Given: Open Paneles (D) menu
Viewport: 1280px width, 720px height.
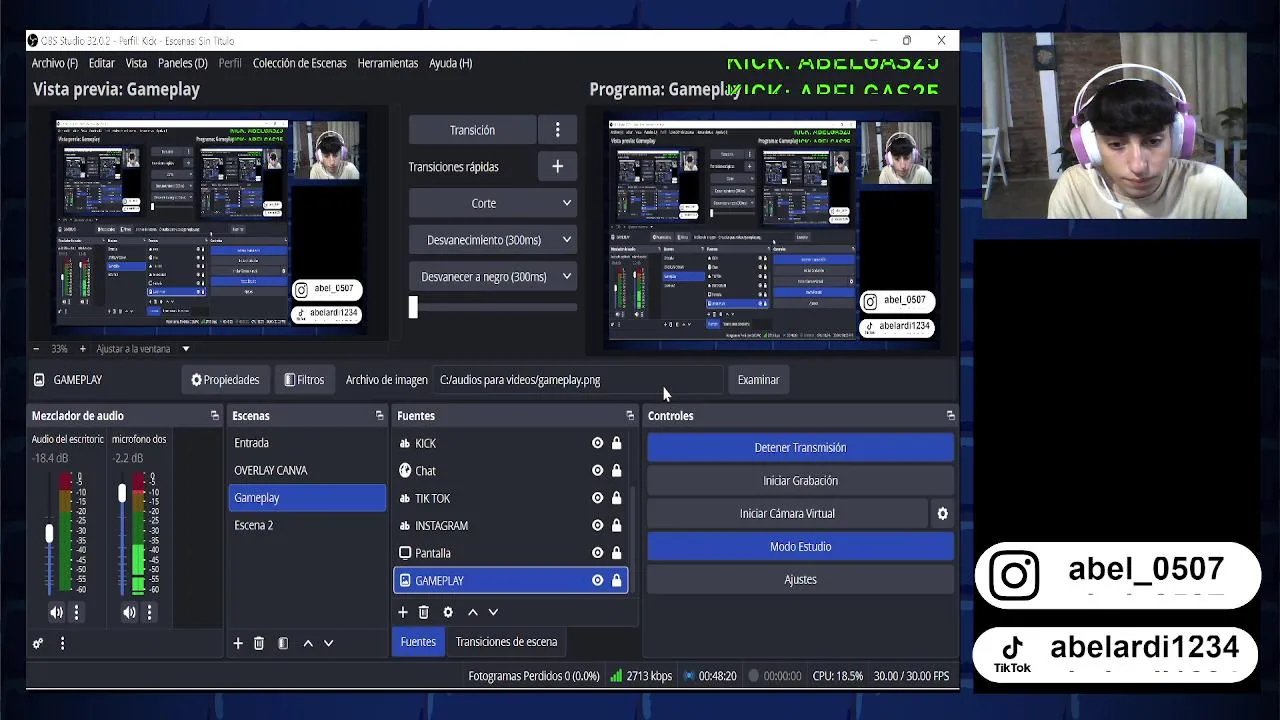Looking at the screenshot, I should click(x=183, y=63).
